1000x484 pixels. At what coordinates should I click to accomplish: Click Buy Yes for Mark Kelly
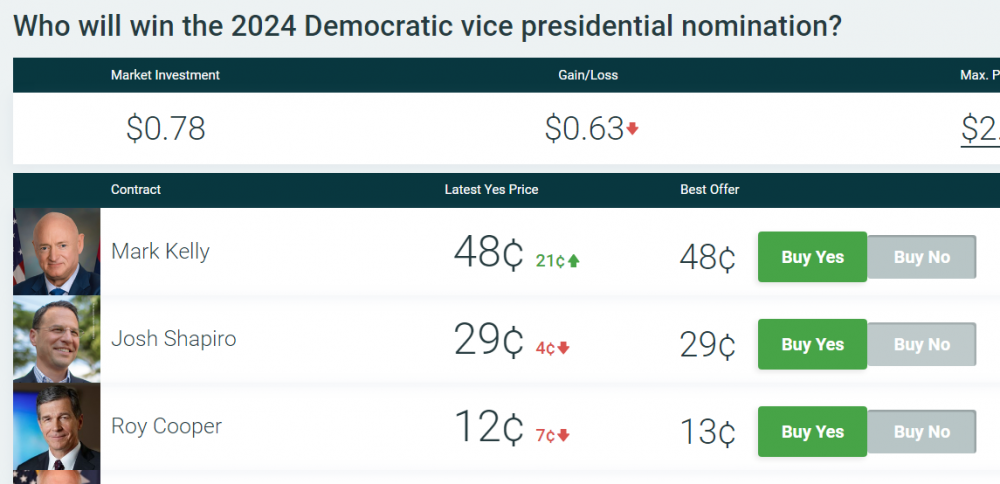(812, 257)
